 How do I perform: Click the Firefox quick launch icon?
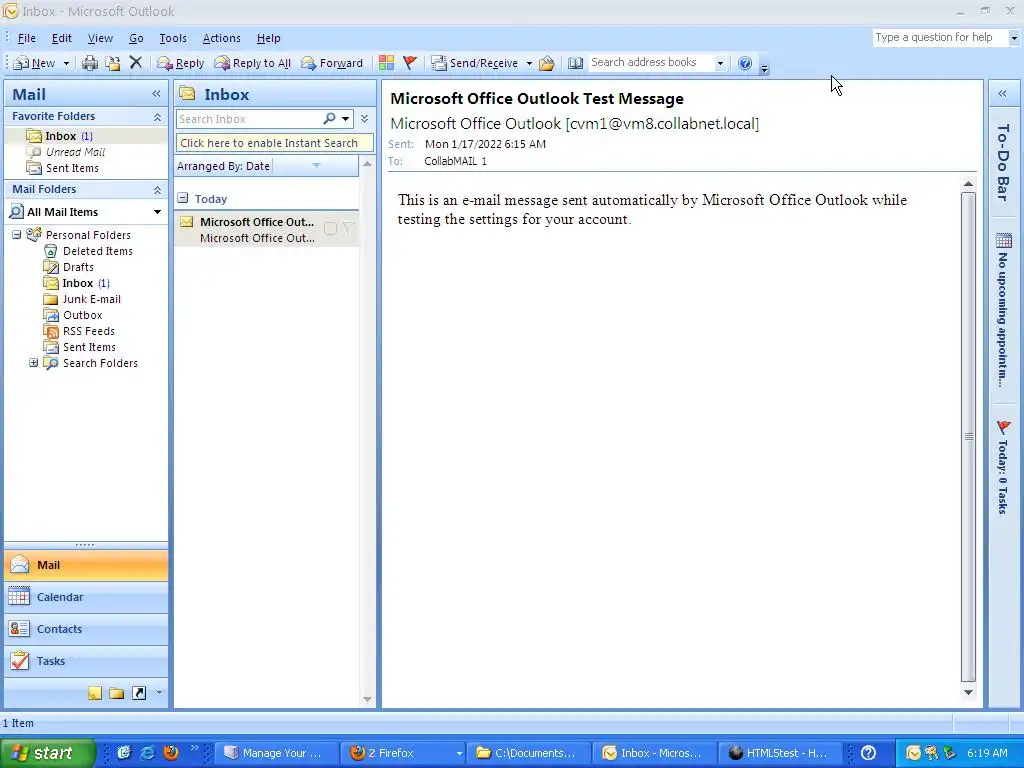tap(171, 752)
